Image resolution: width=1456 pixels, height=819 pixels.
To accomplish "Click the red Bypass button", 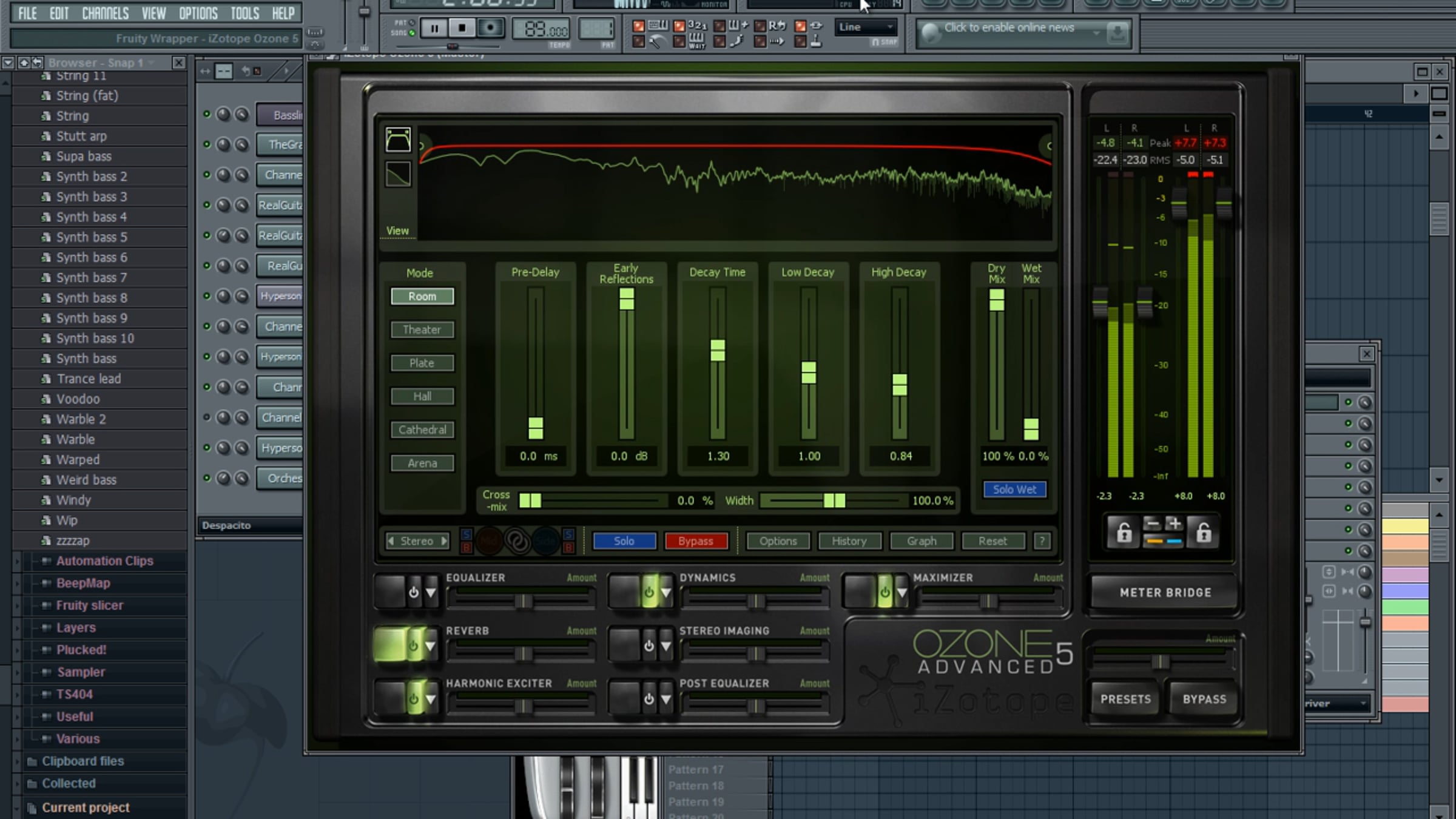I will [x=696, y=541].
